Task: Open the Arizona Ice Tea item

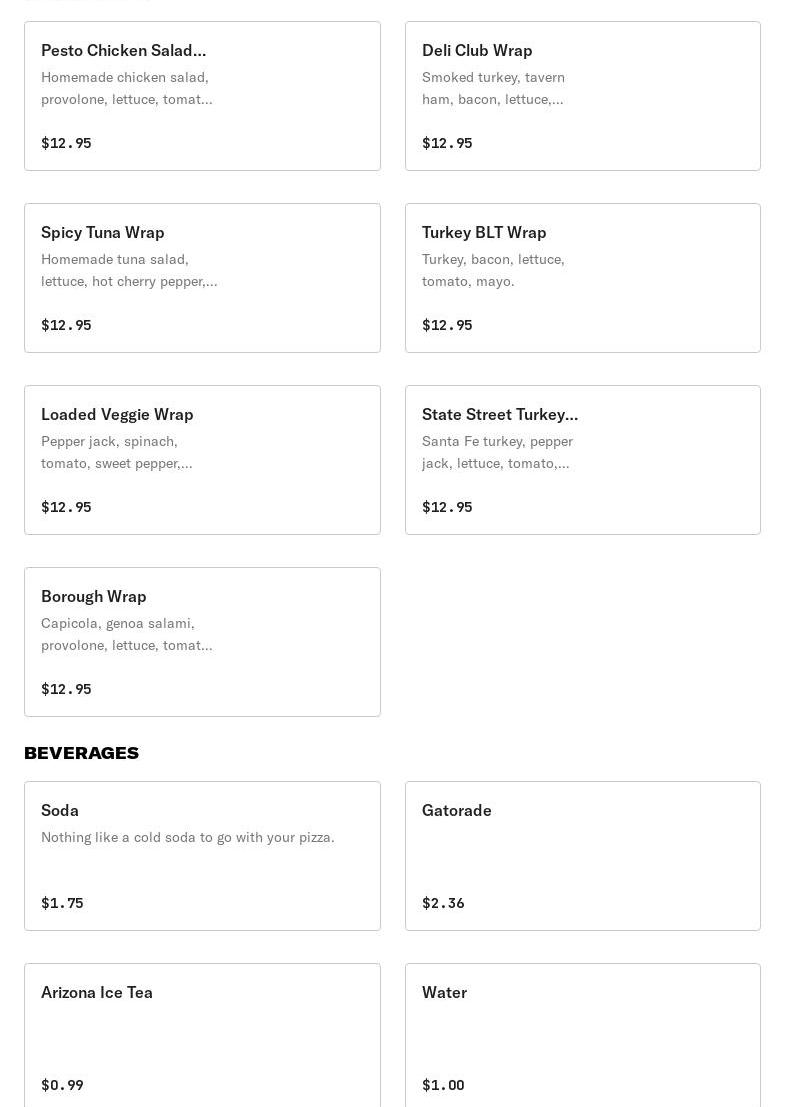Action: click(x=202, y=1035)
